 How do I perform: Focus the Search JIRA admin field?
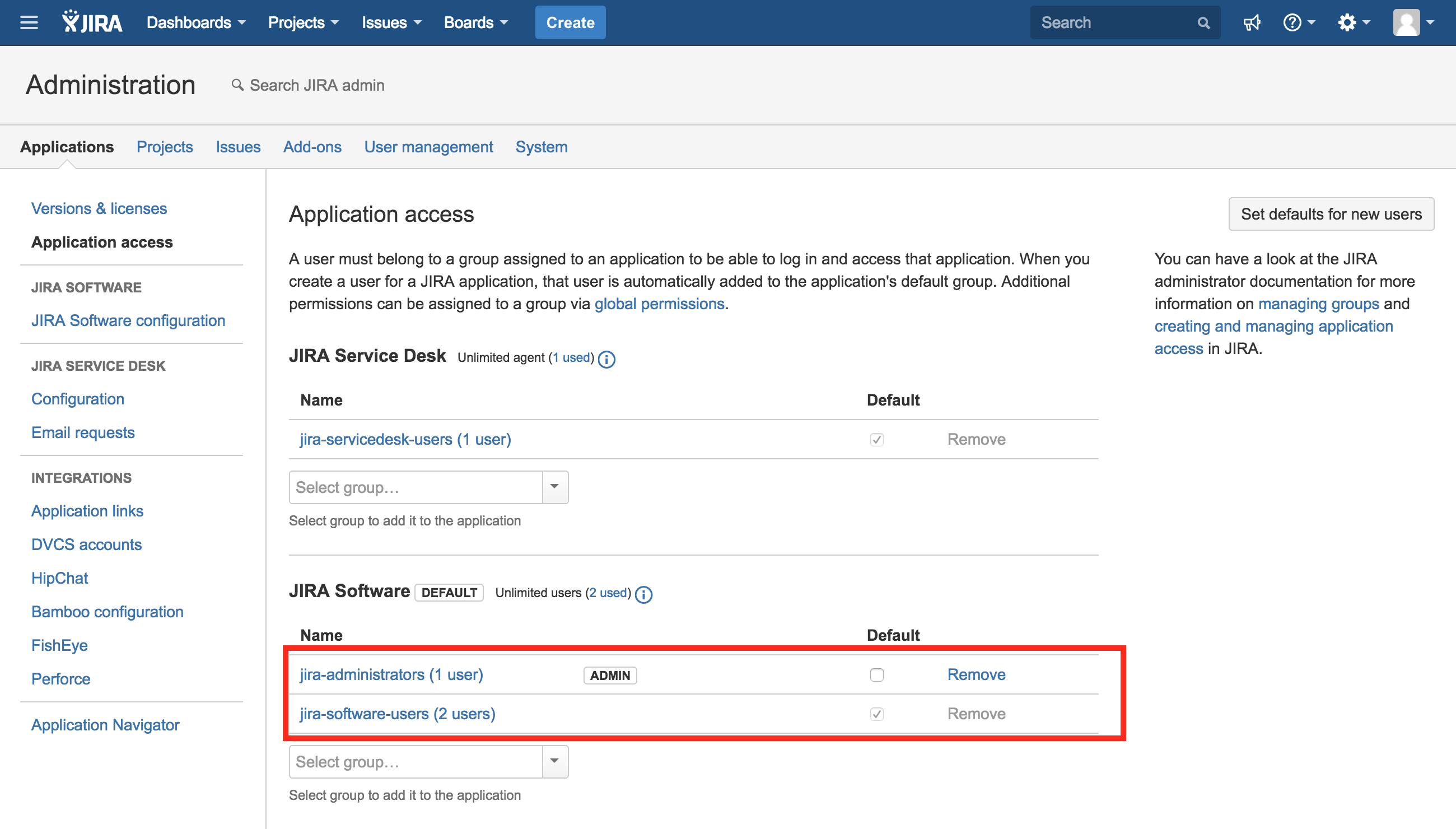point(316,85)
